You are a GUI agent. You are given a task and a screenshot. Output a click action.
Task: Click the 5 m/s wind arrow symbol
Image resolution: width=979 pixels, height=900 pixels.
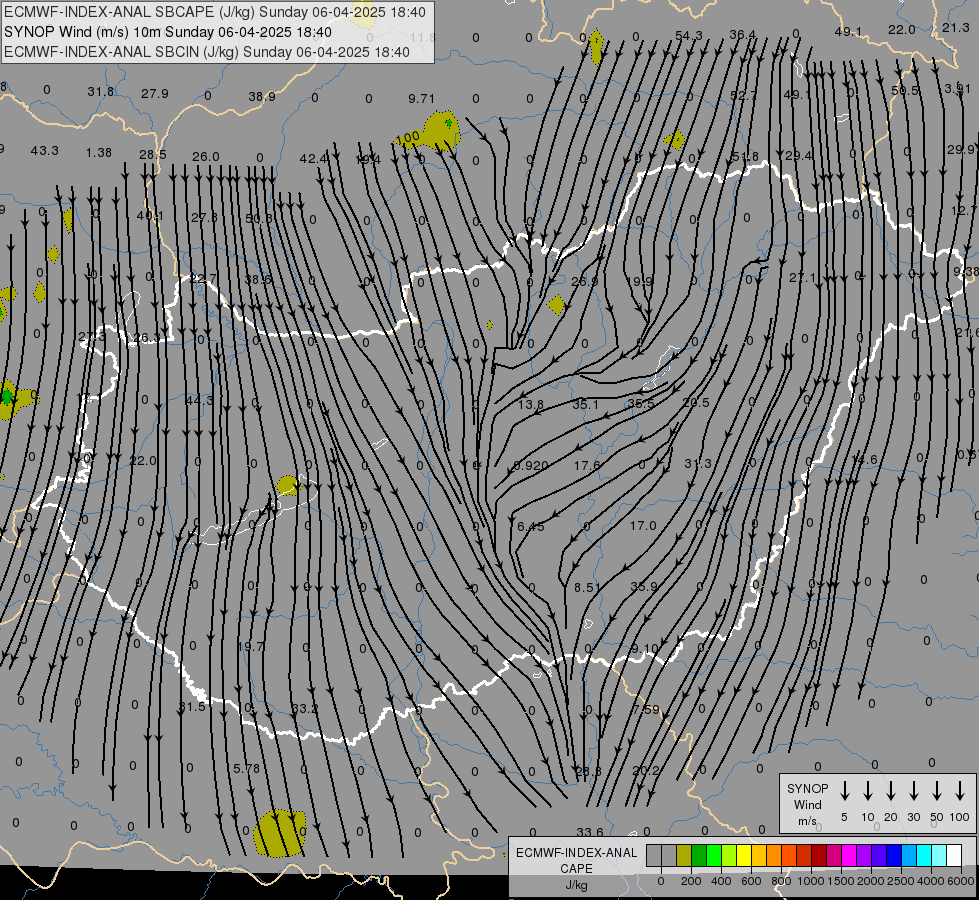tap(845, 791)
